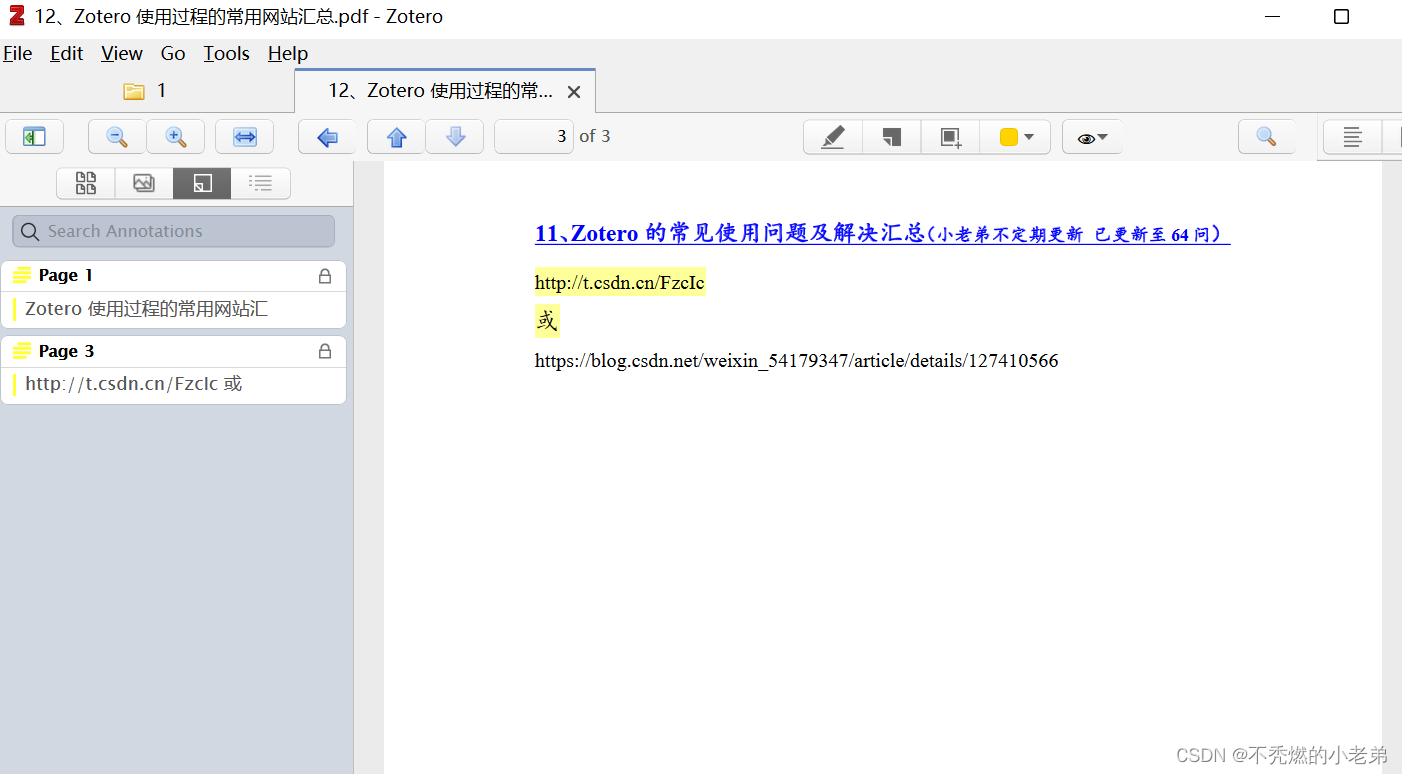Go back with the left arrow
Viewport: 1402px width, 774px height.
(327, 137)
